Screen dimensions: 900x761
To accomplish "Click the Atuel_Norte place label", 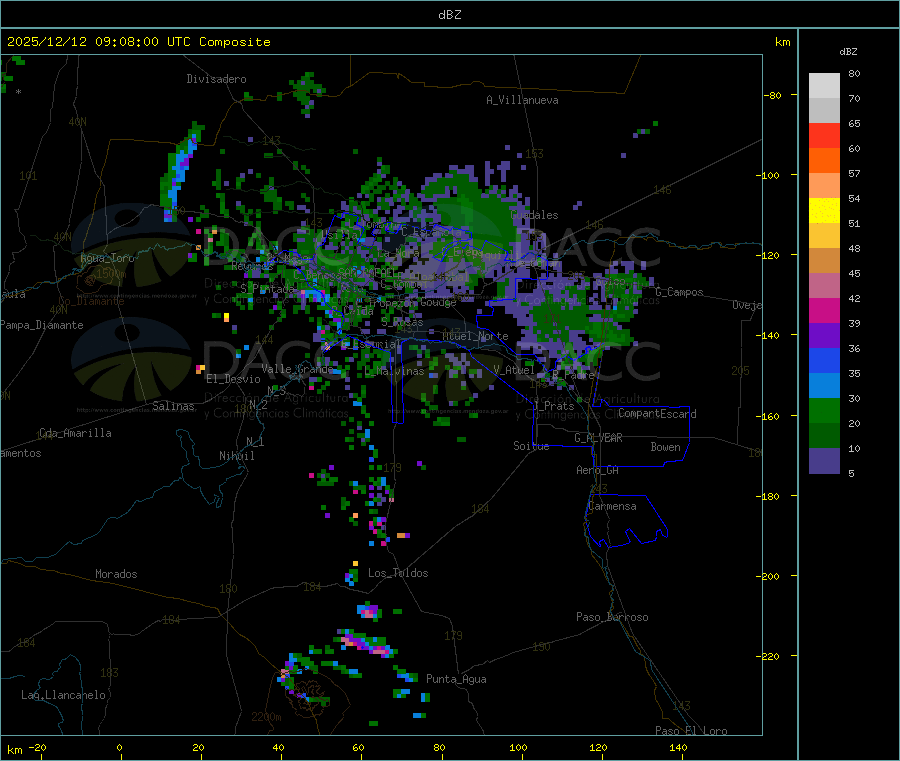I will (475, 336).
